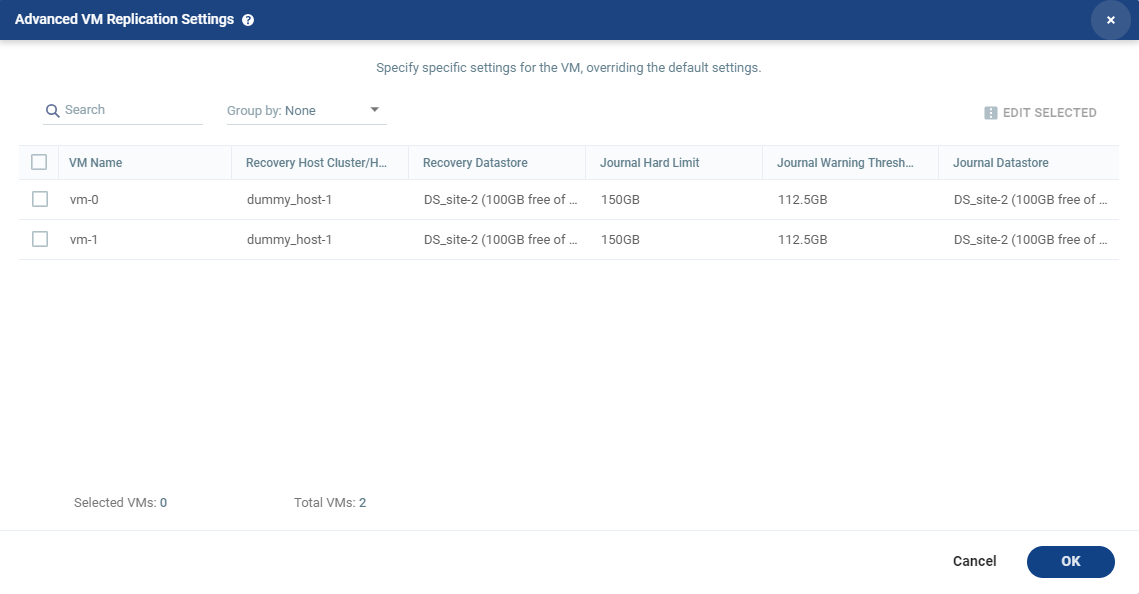Click the Cancel button
This screenshot has width=1139, height=594.
tap(974, 561)
